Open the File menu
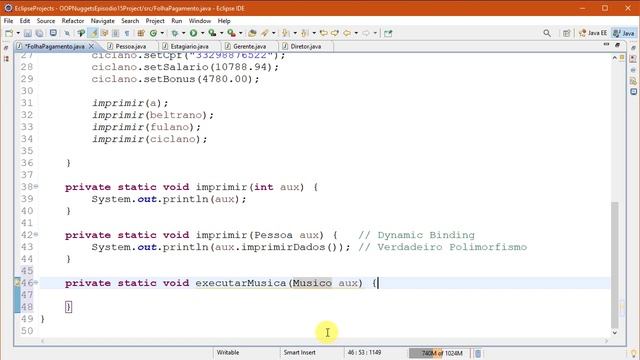Screen dimensions: 640x360 [x=8, y=21]
